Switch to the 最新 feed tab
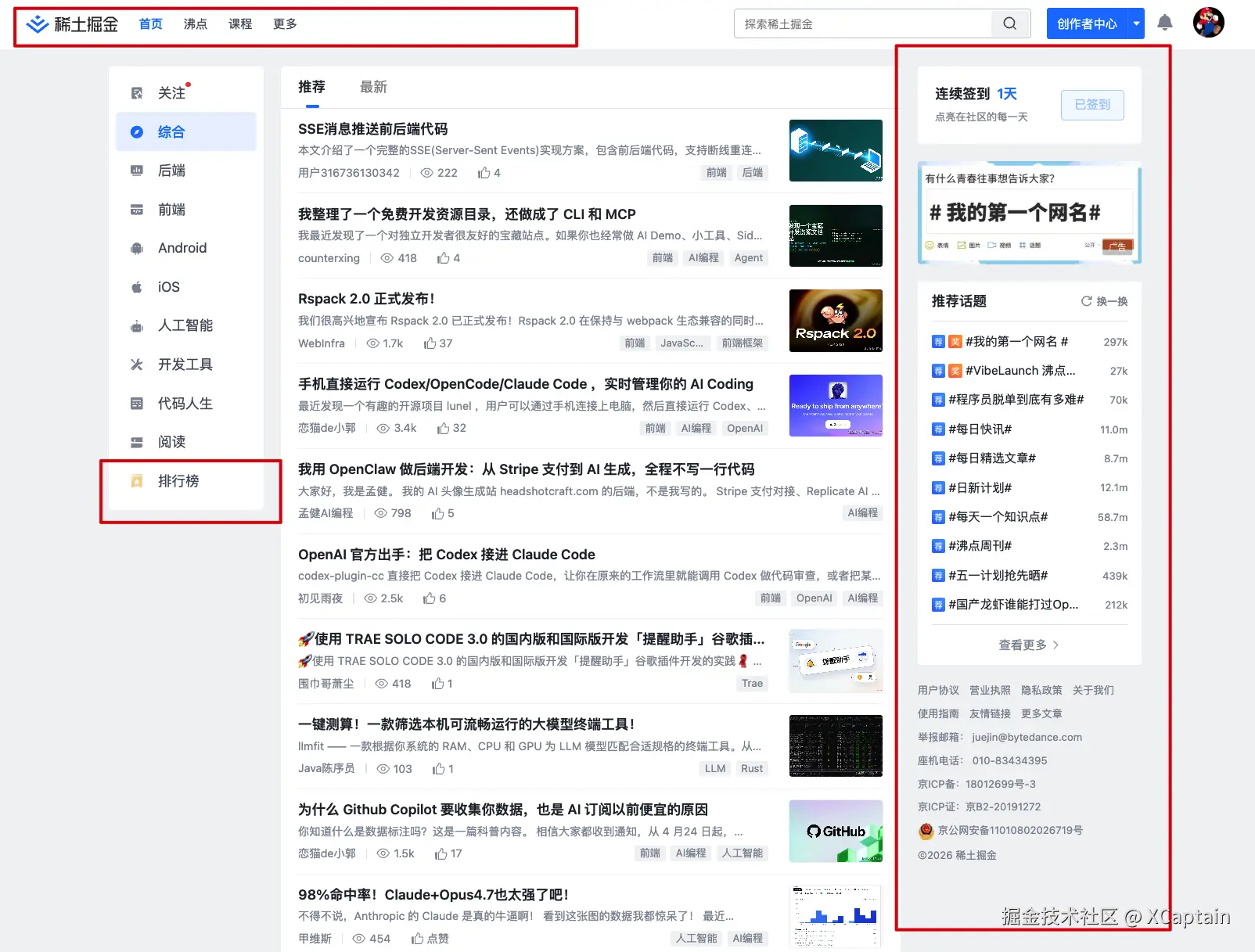1255x952 pixels. point(373,87)
